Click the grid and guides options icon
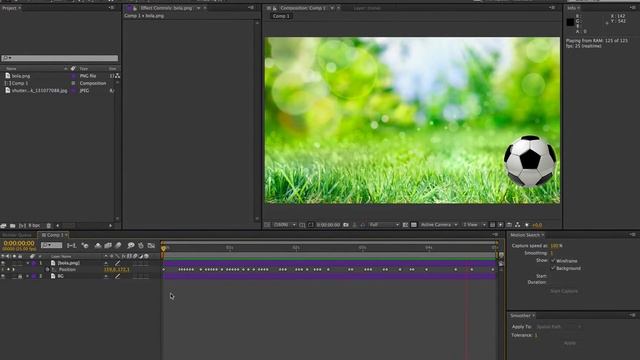The width and height of the screenshot is (640, 360). tap(302, 225)
